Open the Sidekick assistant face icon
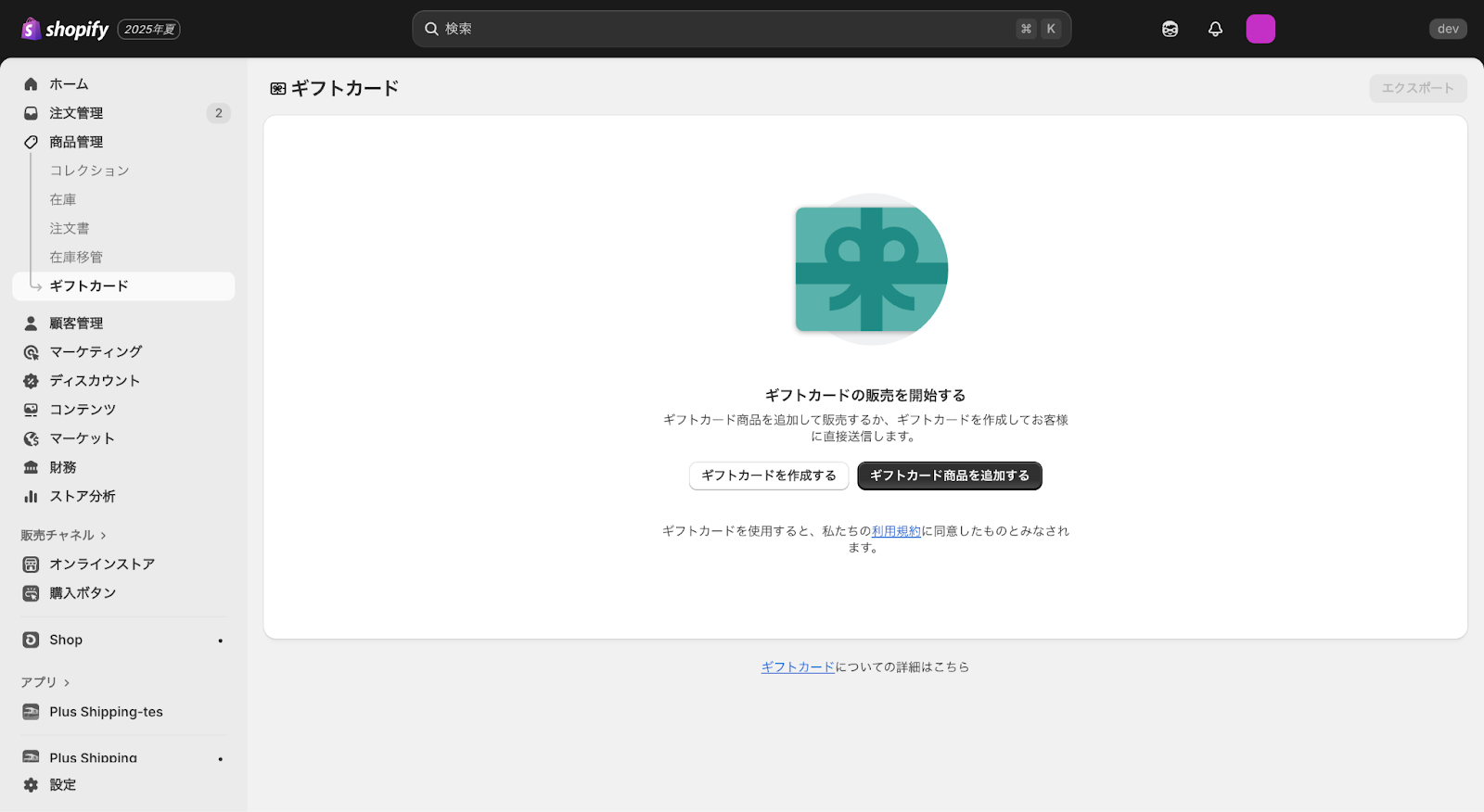Screen dimensions: 1484x812 click(1170, 29)
